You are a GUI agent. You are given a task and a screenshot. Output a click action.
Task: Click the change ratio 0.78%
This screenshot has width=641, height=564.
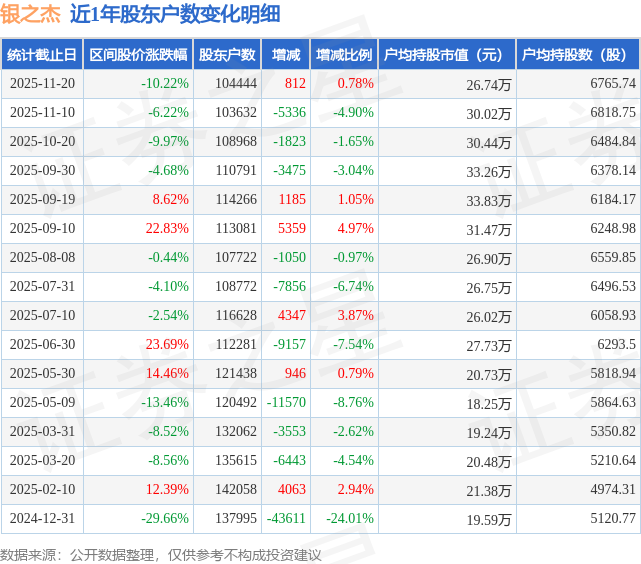coord(356,83)
